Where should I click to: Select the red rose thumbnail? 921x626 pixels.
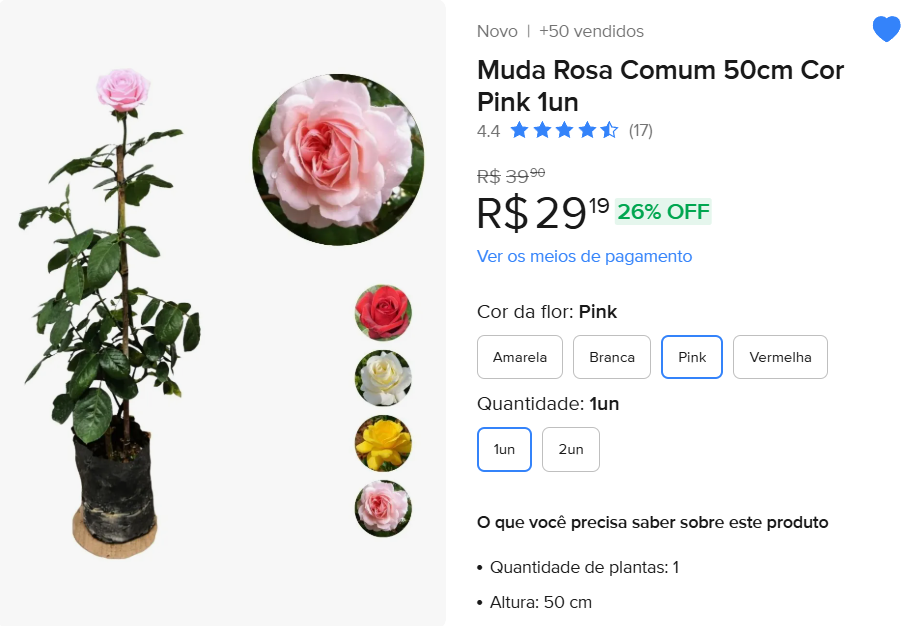(x=383, y=313)
